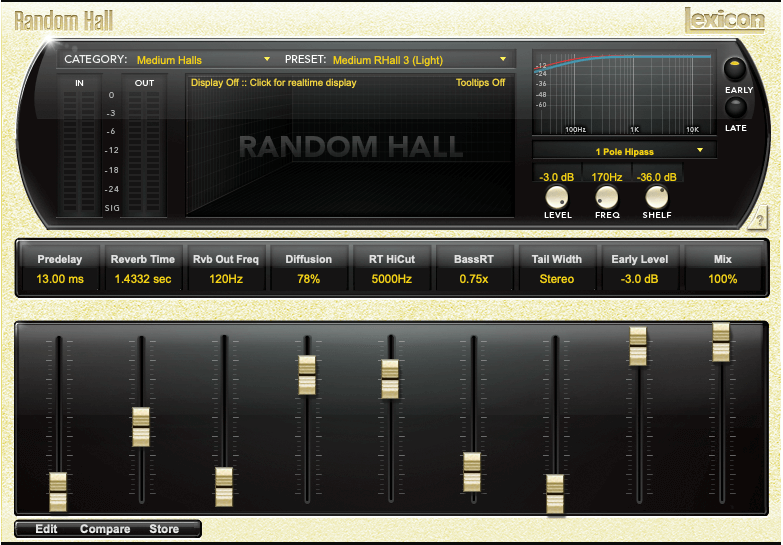Select Medium Halls category field

point(169,60)
